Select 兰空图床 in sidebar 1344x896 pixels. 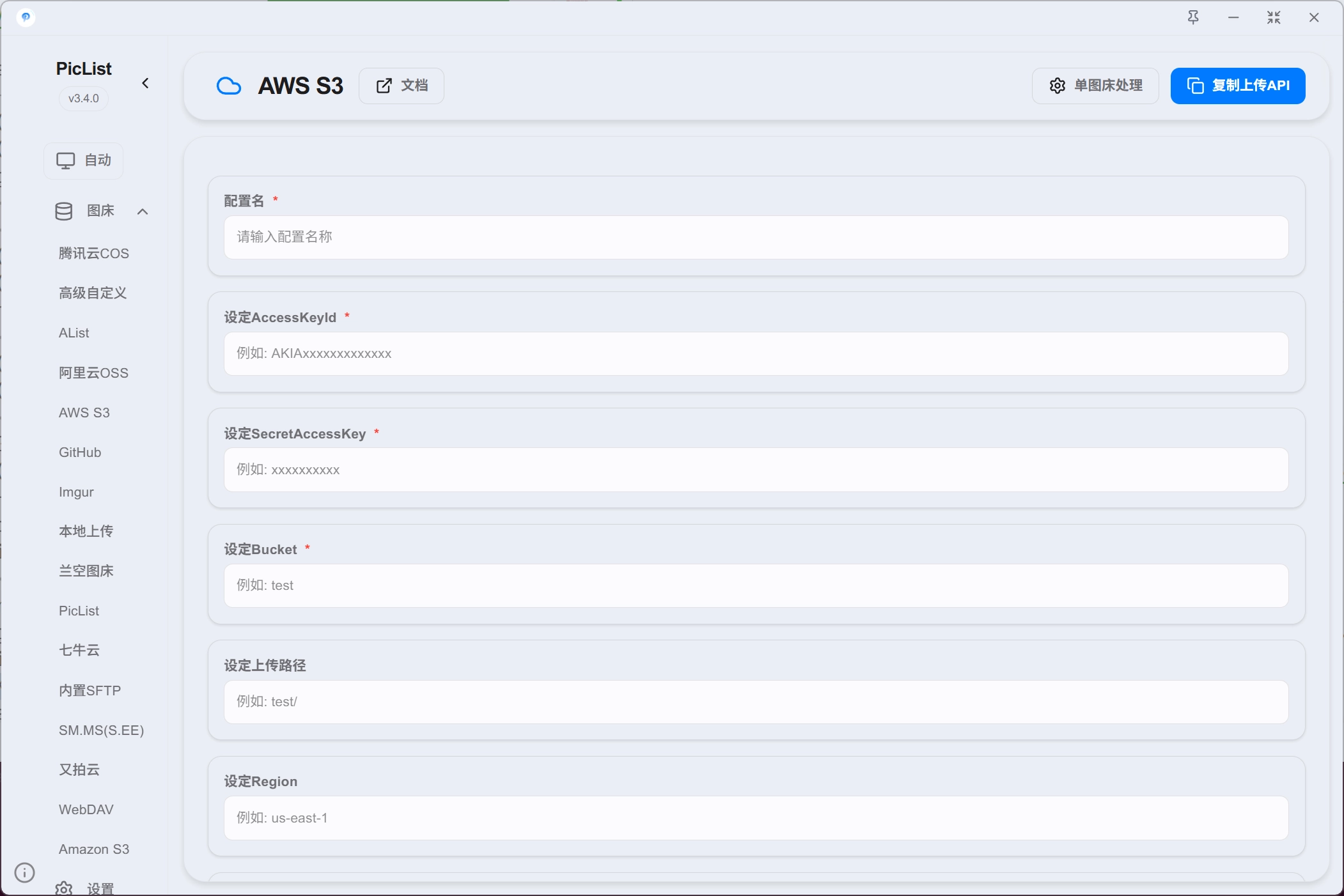click(86, 571)
